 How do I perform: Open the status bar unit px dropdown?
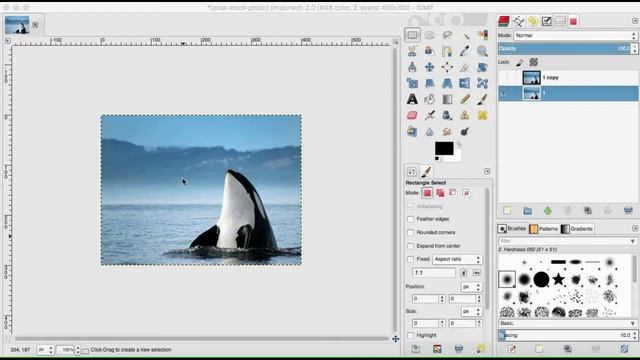(45, 350)
